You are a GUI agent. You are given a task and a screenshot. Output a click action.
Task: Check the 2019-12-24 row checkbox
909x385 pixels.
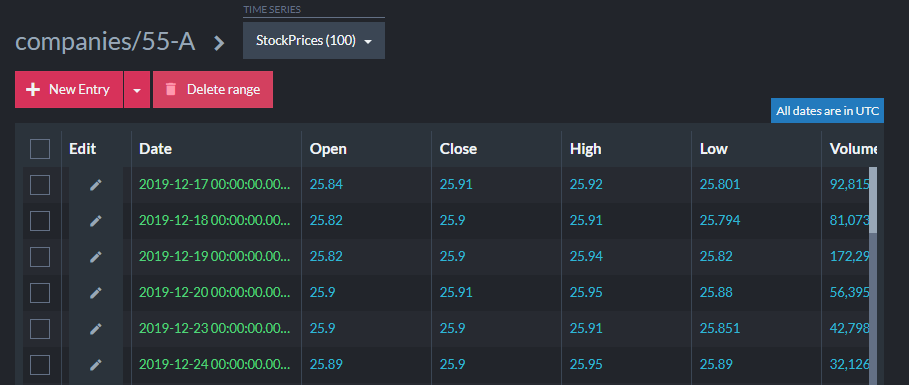coord(40,365)
